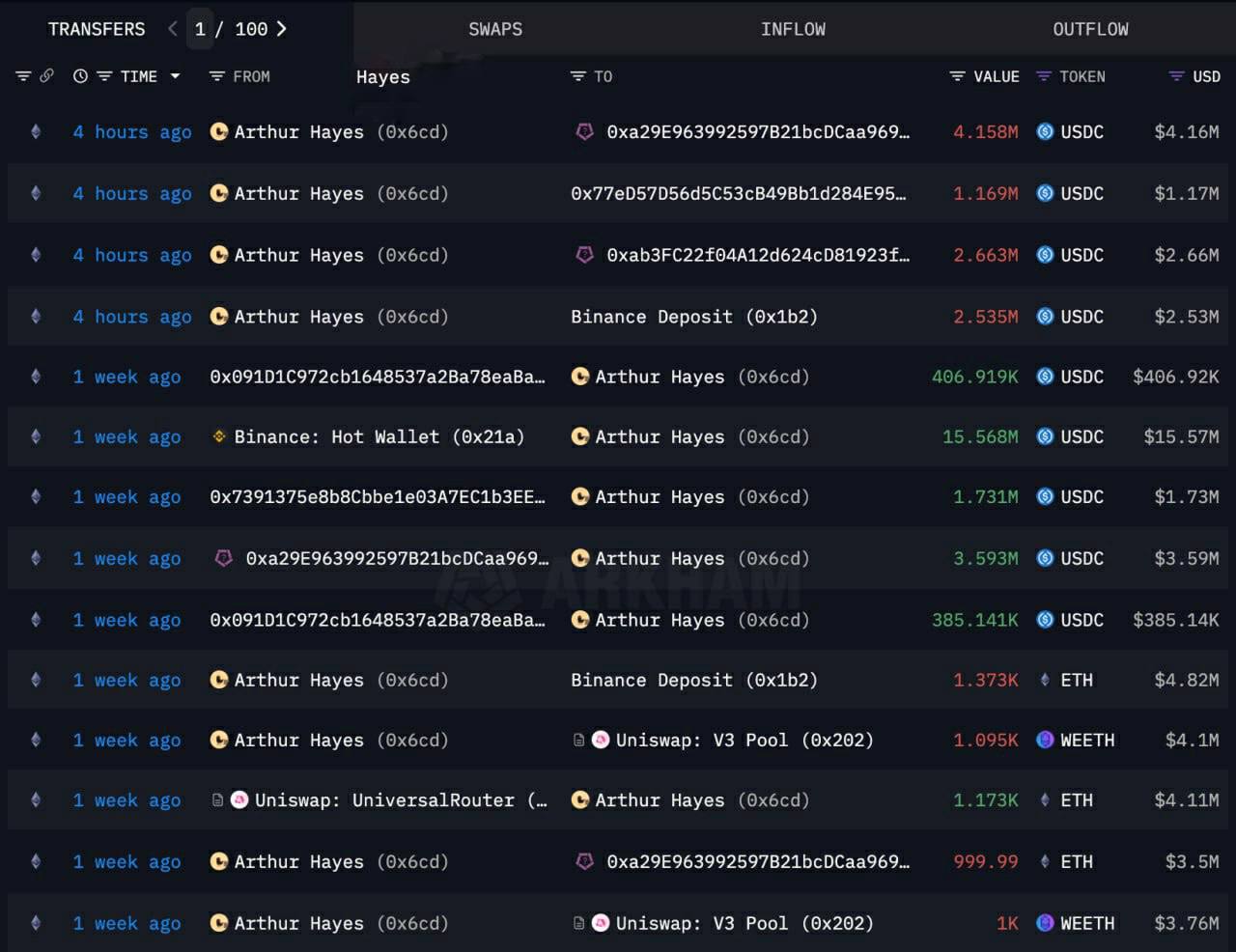Go to previous transfers page arrow
Viewport: 1236px width, 952px height.
[x=173, y=29]
